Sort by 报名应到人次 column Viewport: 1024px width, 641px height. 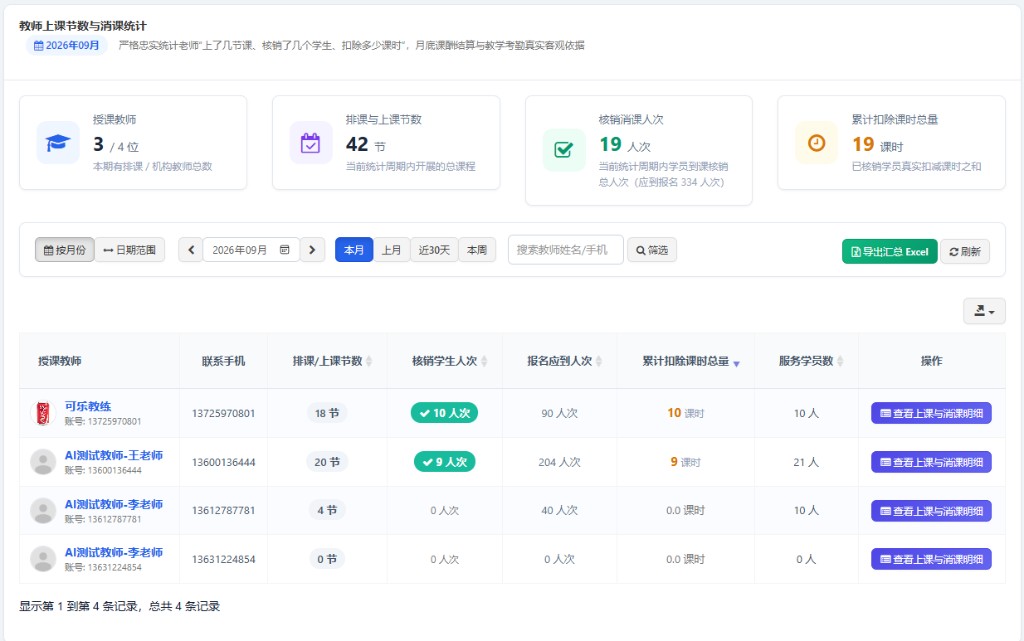click(x=599, y=361)
